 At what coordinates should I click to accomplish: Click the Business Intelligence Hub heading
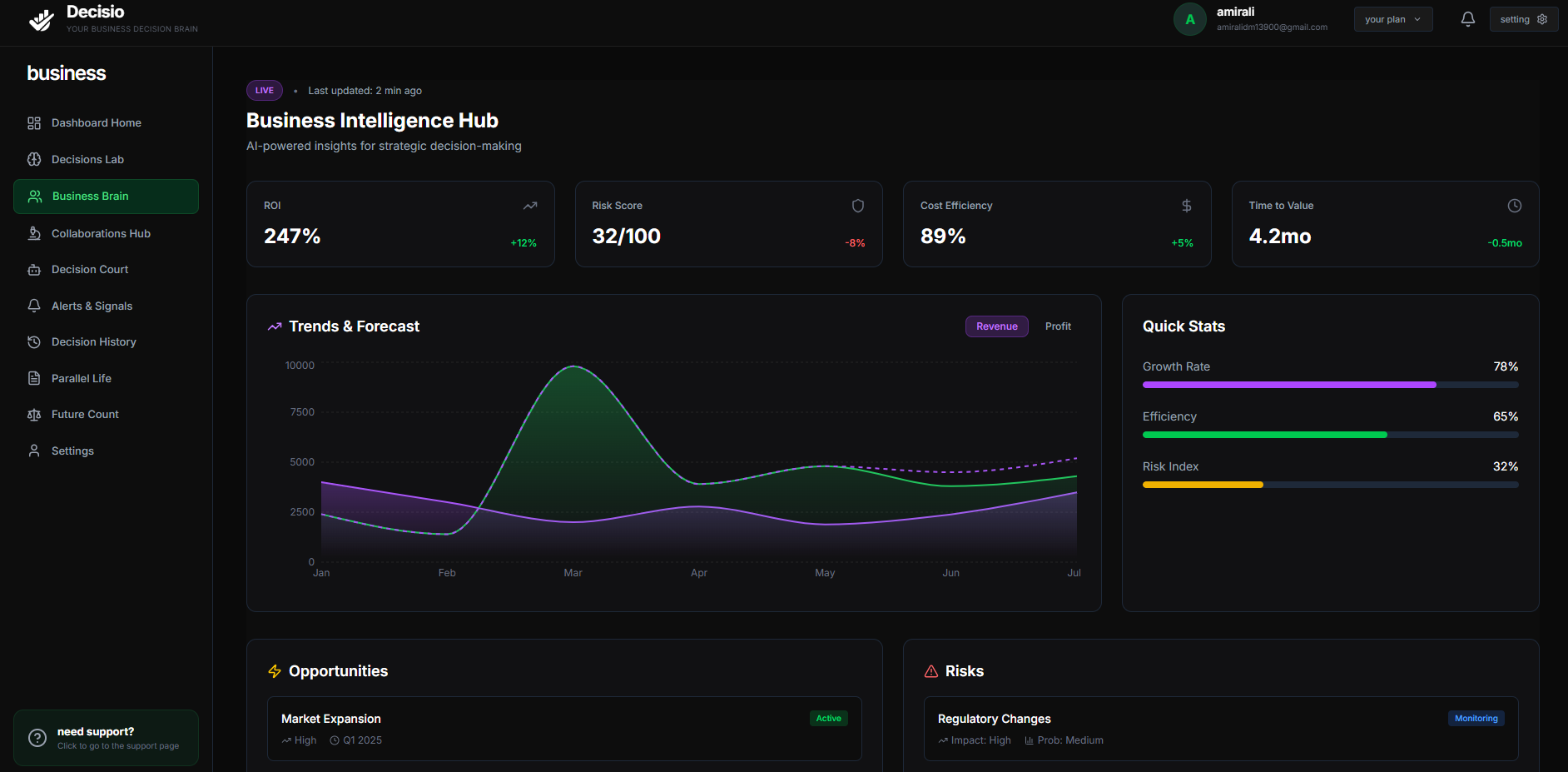(372, 121)
